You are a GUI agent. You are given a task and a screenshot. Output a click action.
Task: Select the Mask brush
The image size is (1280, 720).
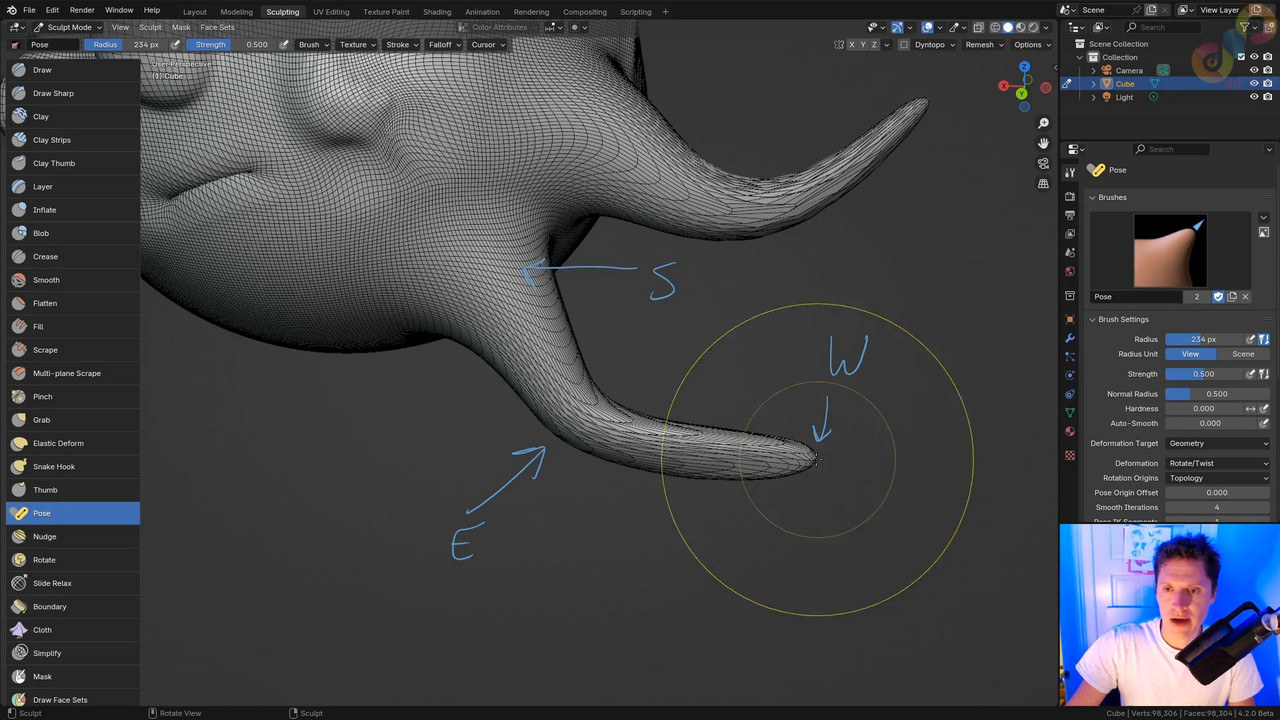click(72, 676)
